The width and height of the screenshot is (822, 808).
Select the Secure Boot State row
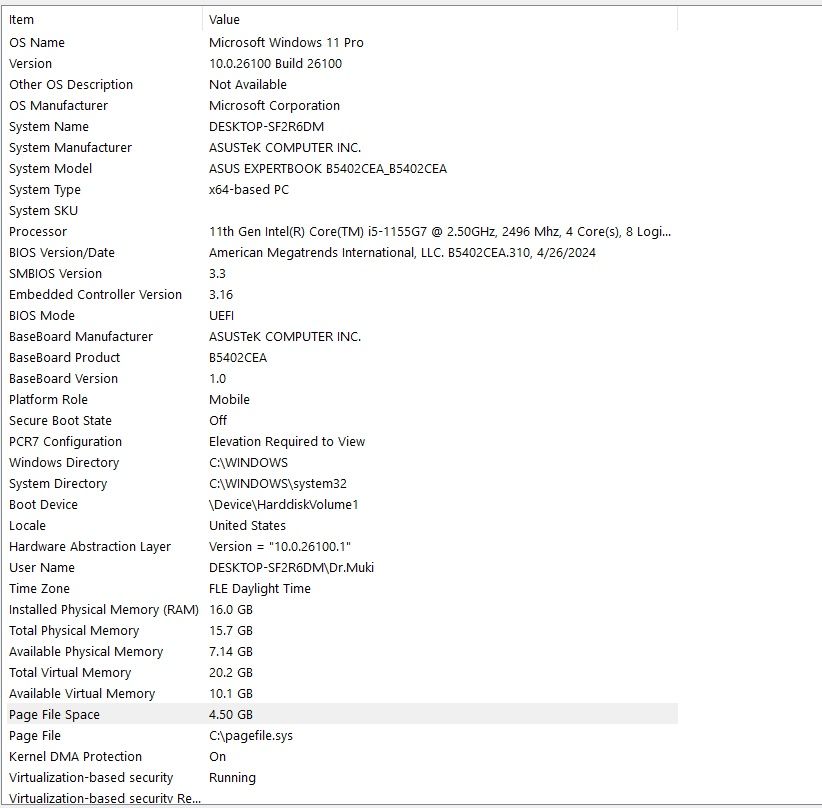click(342, 420)
